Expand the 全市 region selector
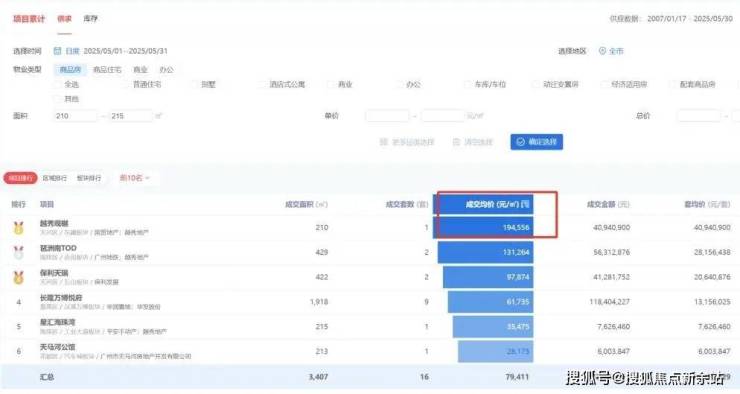Screen dimensions: 740x394 coord(611,51)
